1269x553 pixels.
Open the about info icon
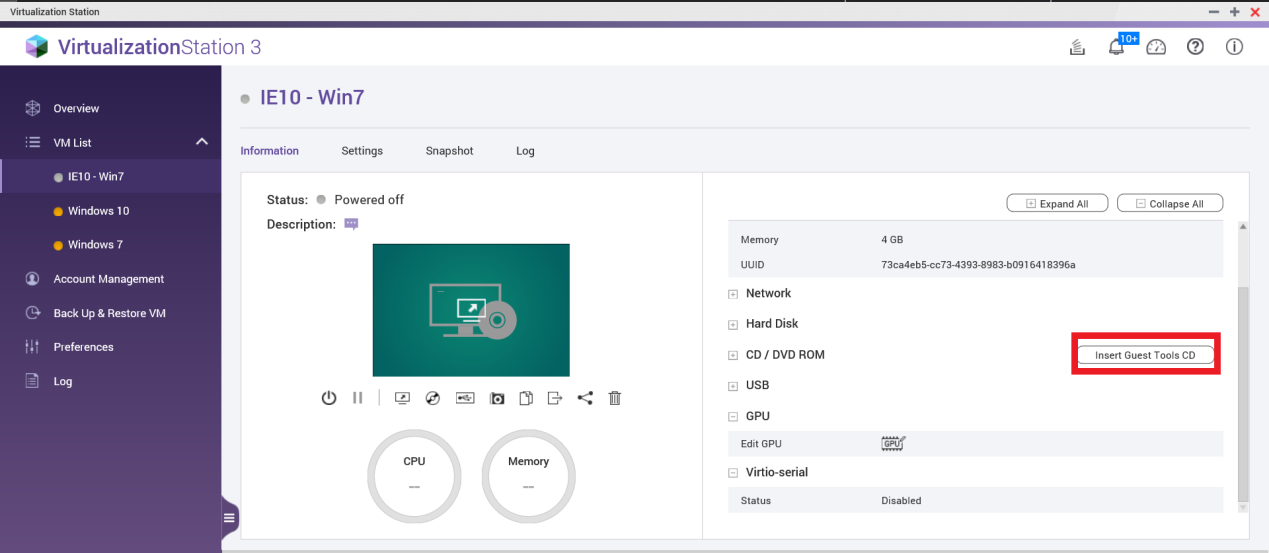pos(1234,47)
